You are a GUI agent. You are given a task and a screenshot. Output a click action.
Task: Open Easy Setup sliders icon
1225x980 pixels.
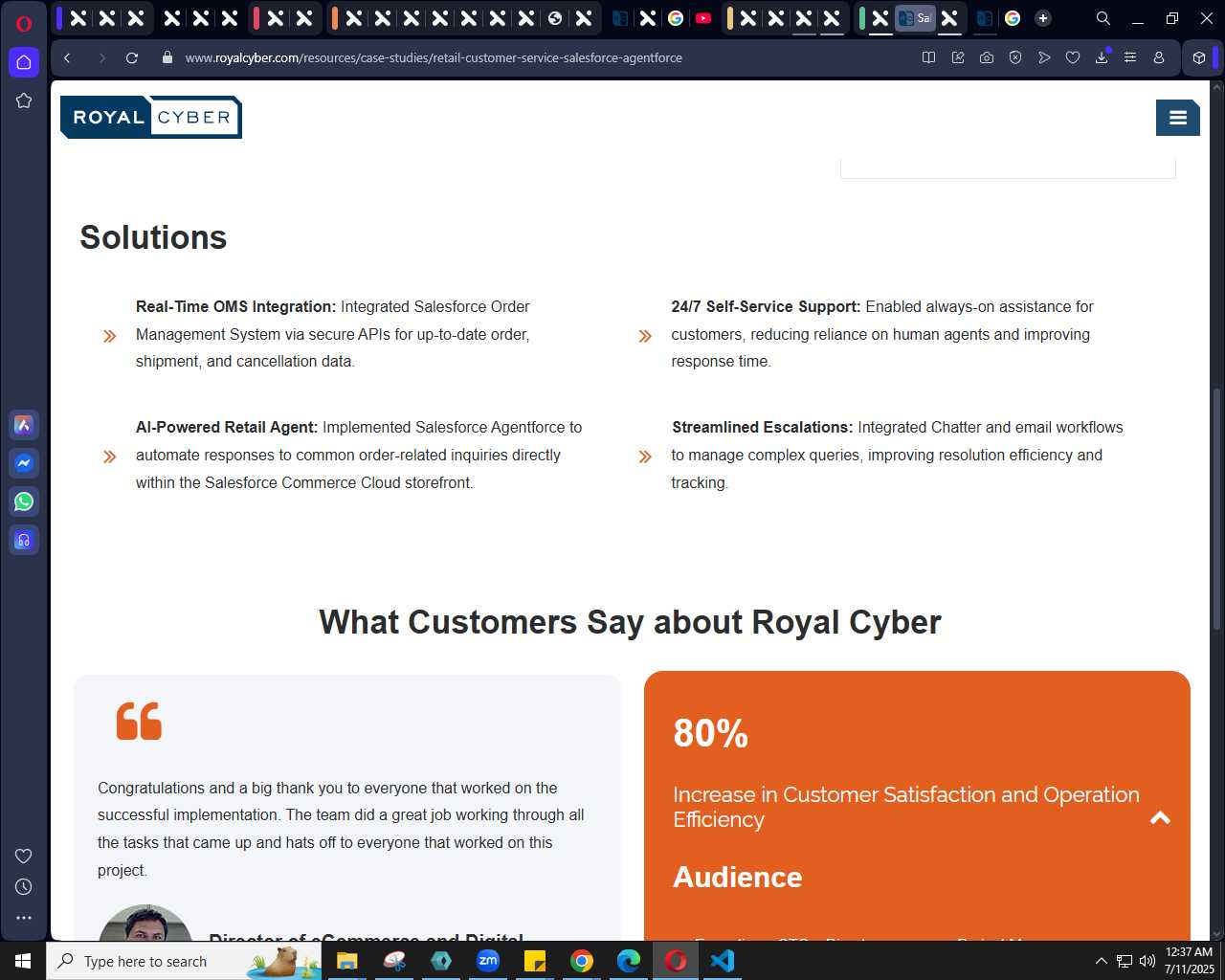[x=1130, y=57]
